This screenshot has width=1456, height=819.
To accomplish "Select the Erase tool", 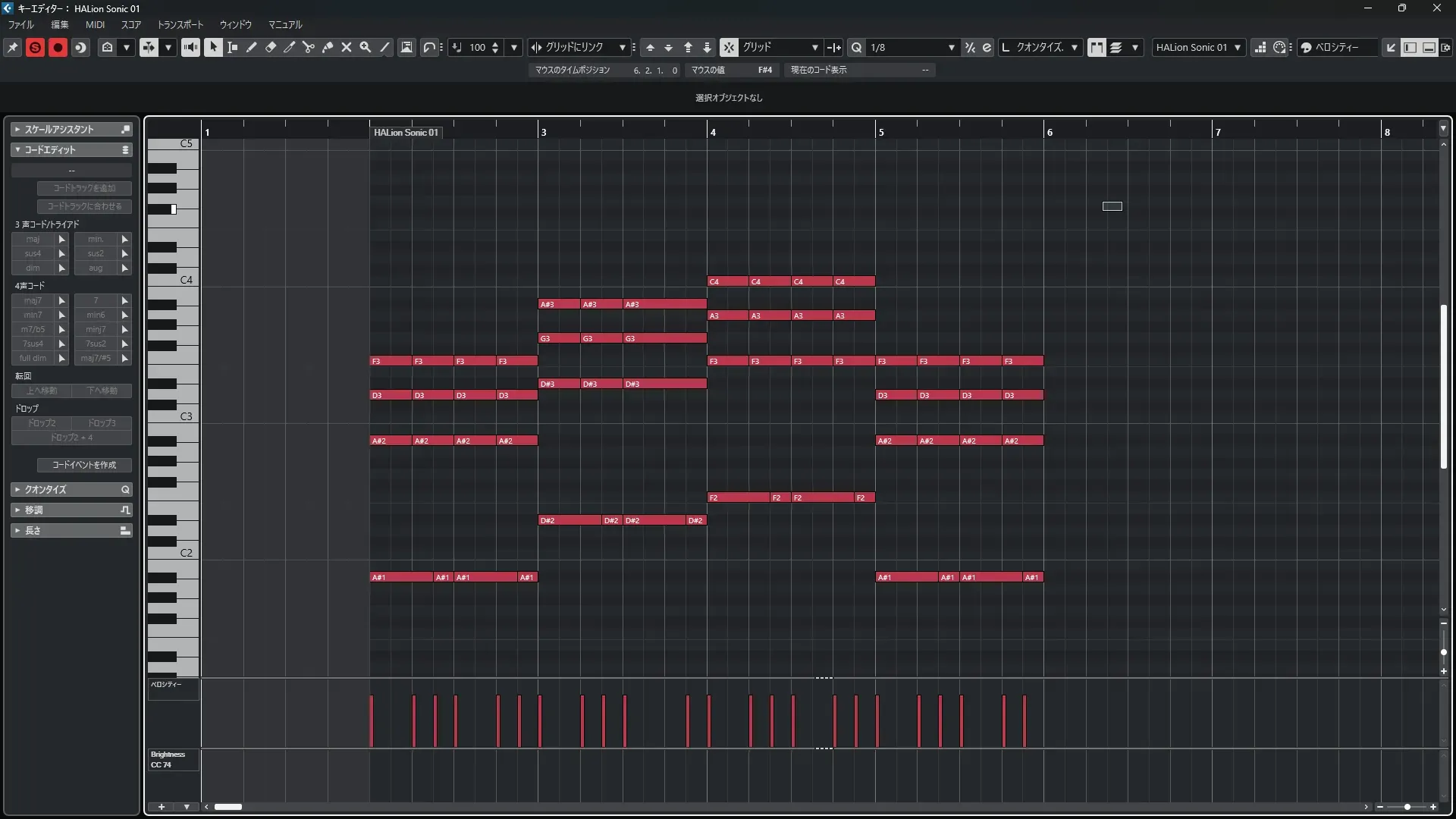I will click(271, 47).
